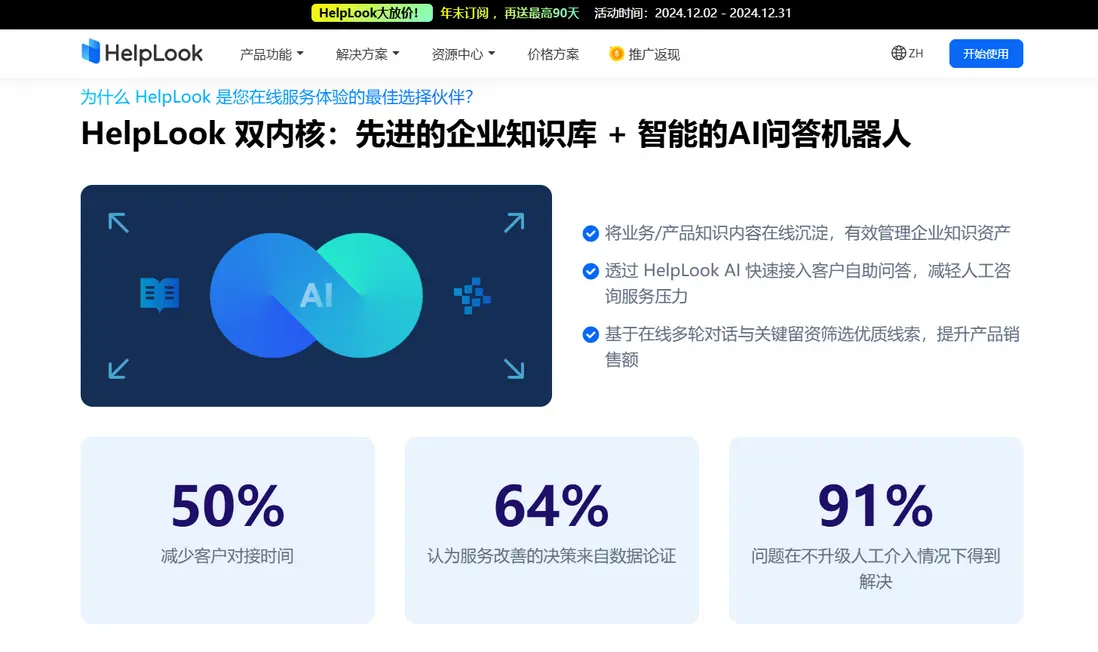
Task: Click the 年末订阅，再送最高90天 banner text
Action: point(510,13)
